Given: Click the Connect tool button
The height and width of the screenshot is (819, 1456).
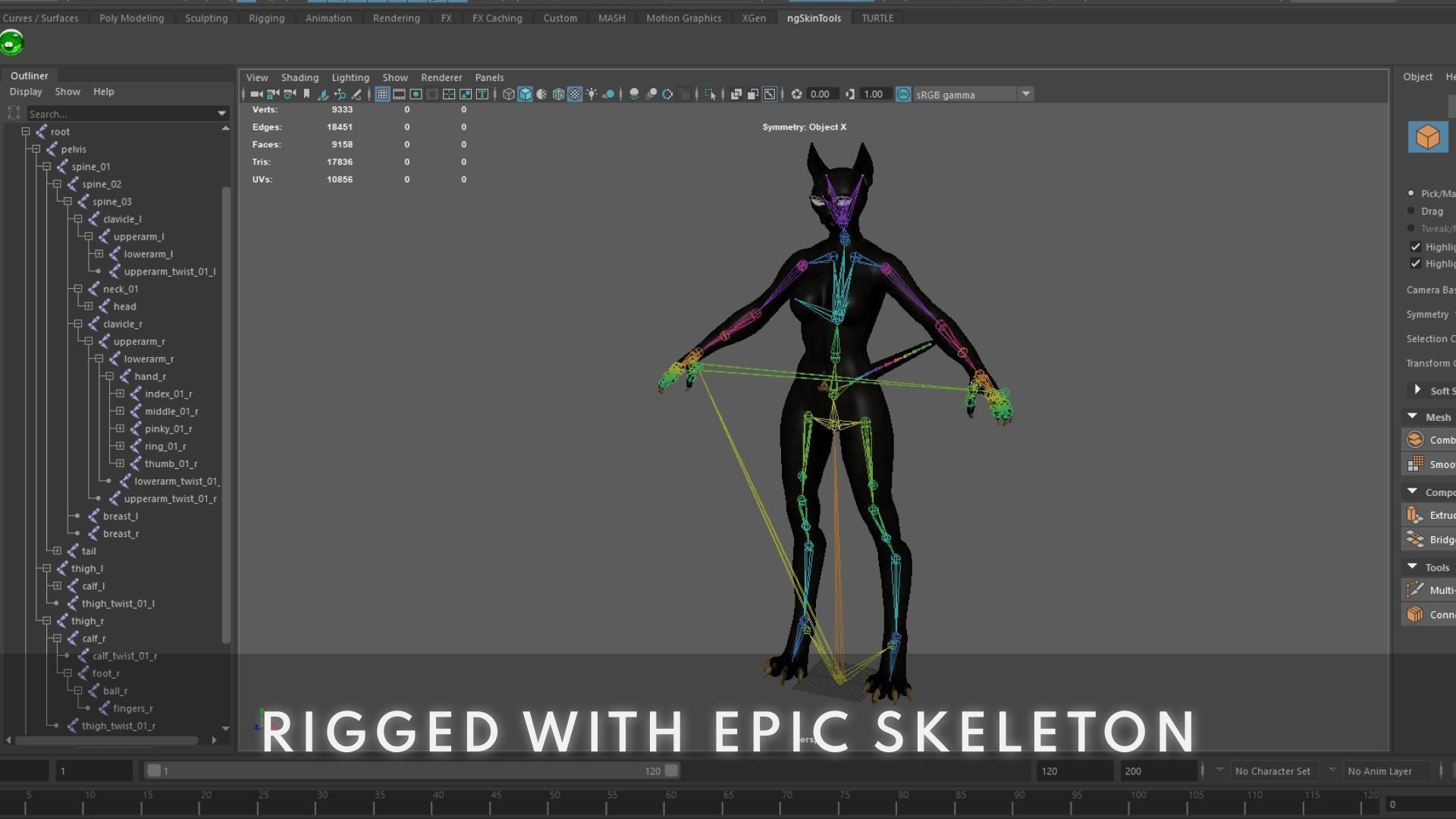Looking at the screenshot, I should (1429, 614).
